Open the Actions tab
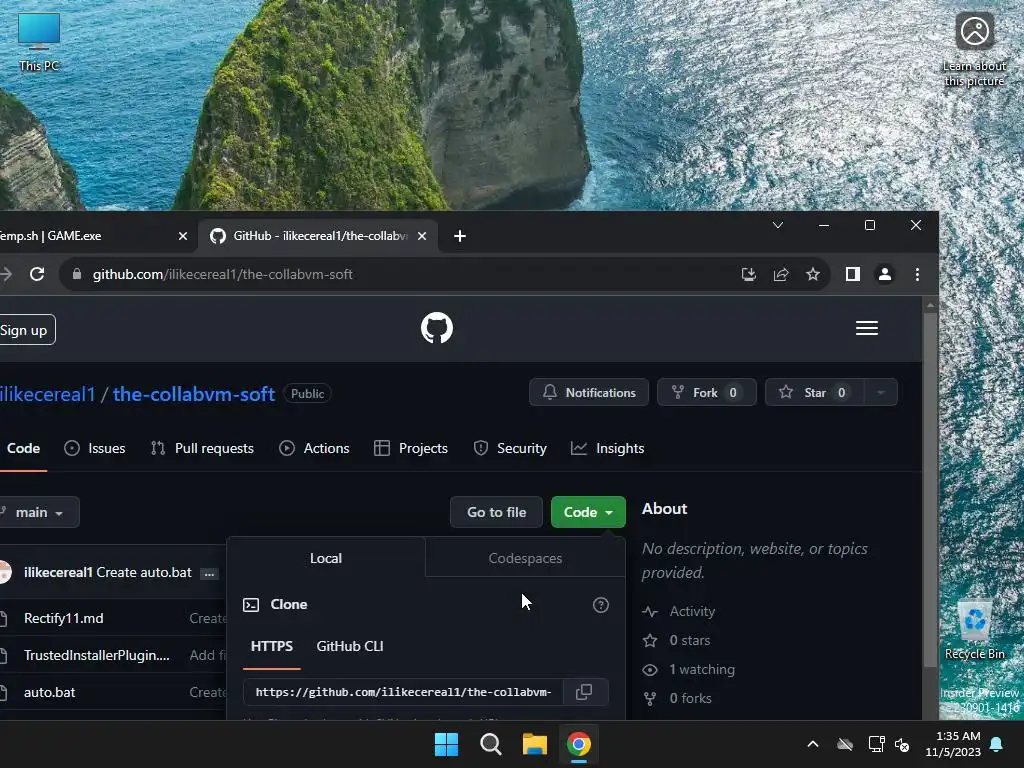The height and width of the screenshot is (768, 1024). tap(314, 448)
